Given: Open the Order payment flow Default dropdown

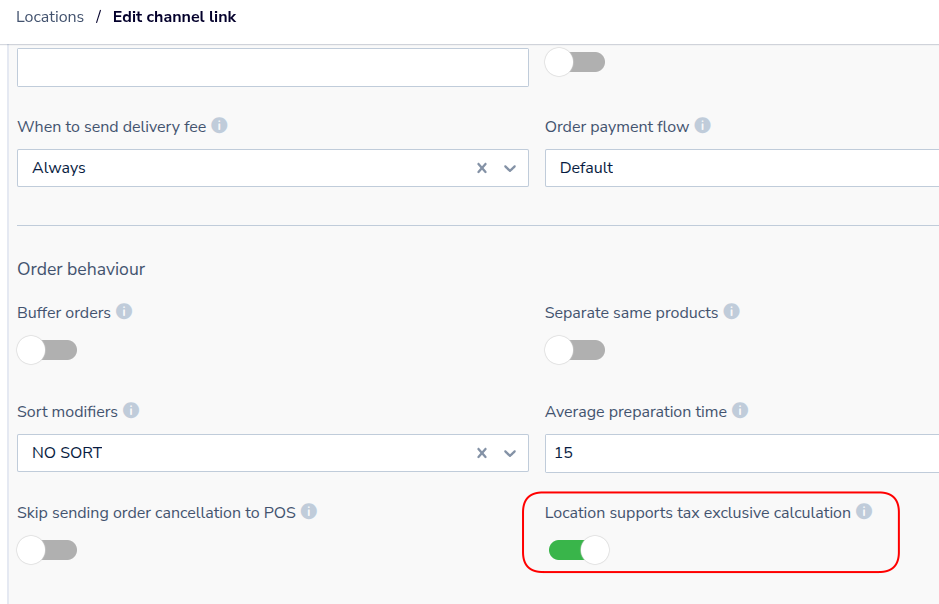Looking at the screenshot, I should [742, 168].
